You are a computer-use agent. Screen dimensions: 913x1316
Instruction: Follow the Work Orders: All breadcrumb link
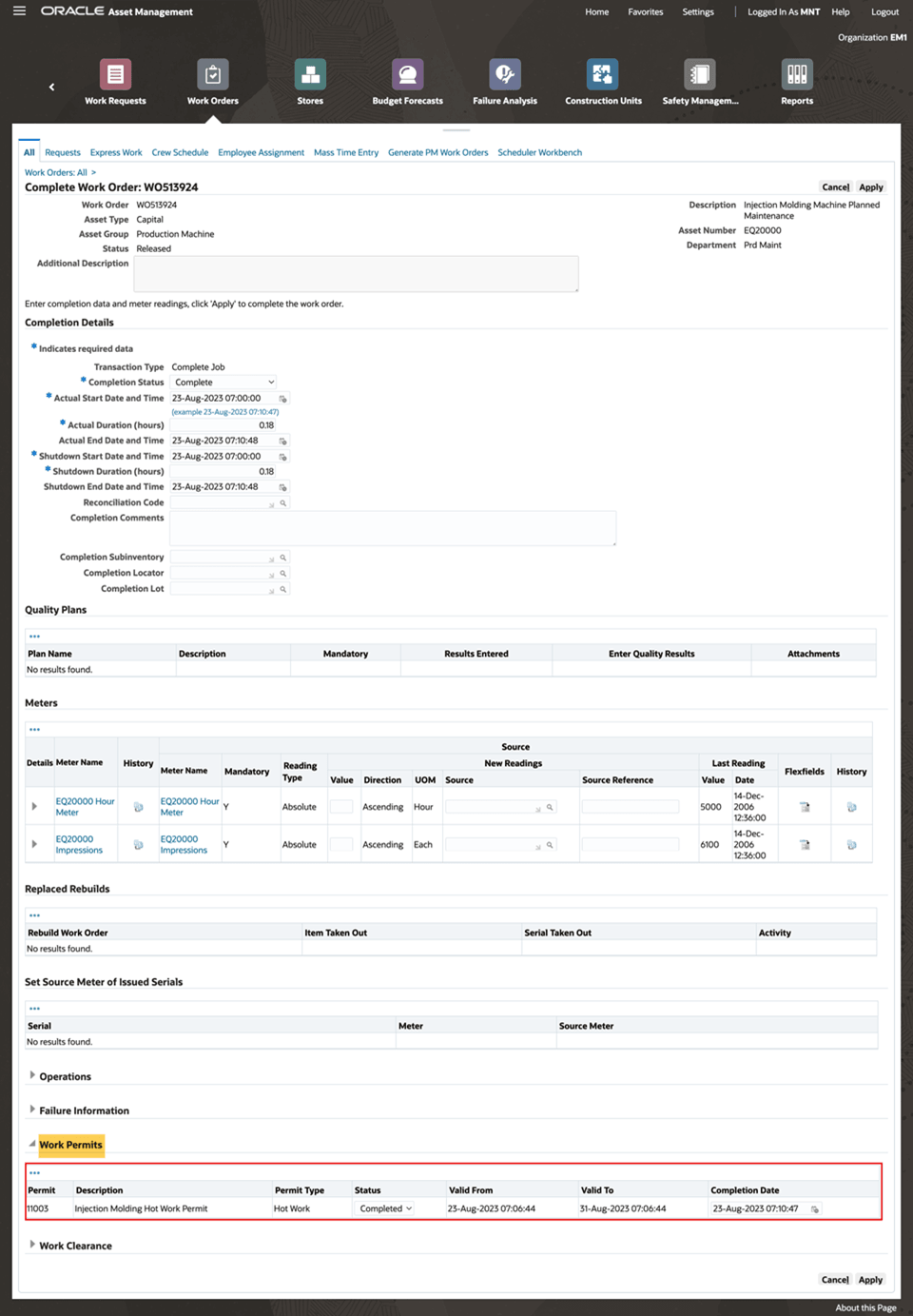click(x=56, y=172)
